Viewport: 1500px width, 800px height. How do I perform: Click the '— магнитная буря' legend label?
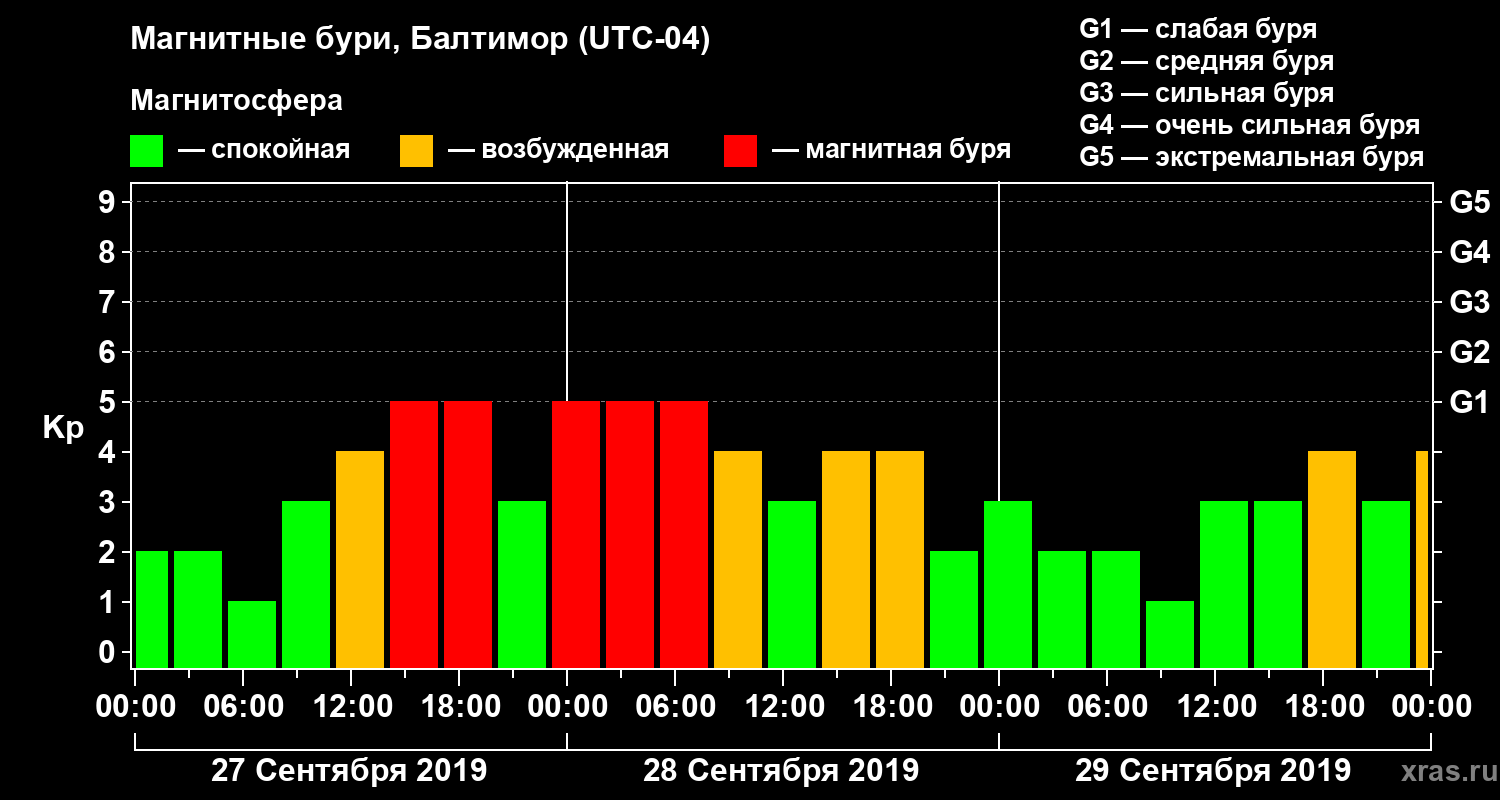click(891, 151)
